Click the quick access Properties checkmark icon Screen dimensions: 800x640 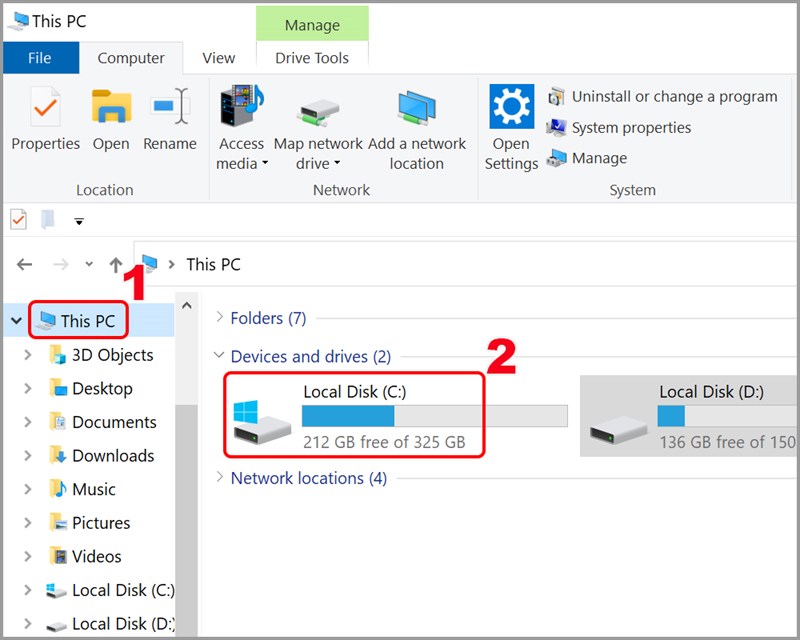pos(19,220)
